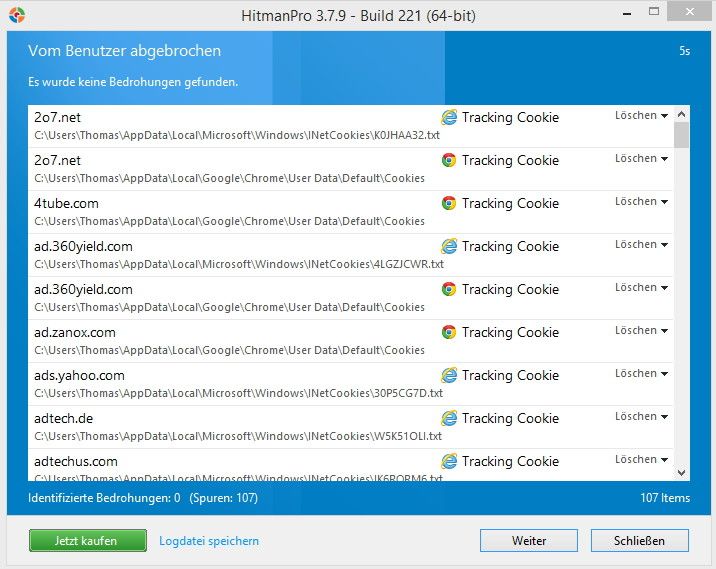This screenshot has width=716, height=569.
Task: Open Löschen dropdown for ad.360yield.com 4LGZJCWR.txt
Action: [641, 244]
